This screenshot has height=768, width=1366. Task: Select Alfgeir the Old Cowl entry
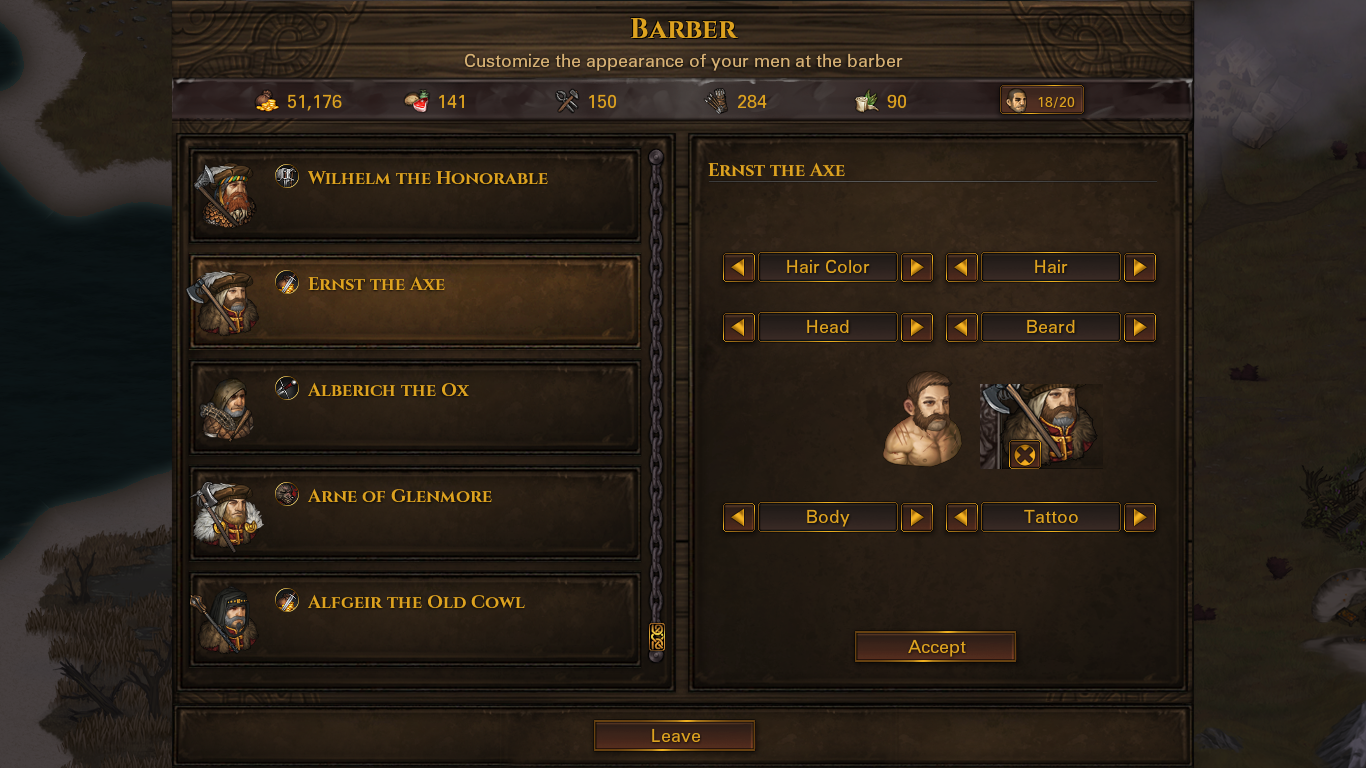point(415,619)
